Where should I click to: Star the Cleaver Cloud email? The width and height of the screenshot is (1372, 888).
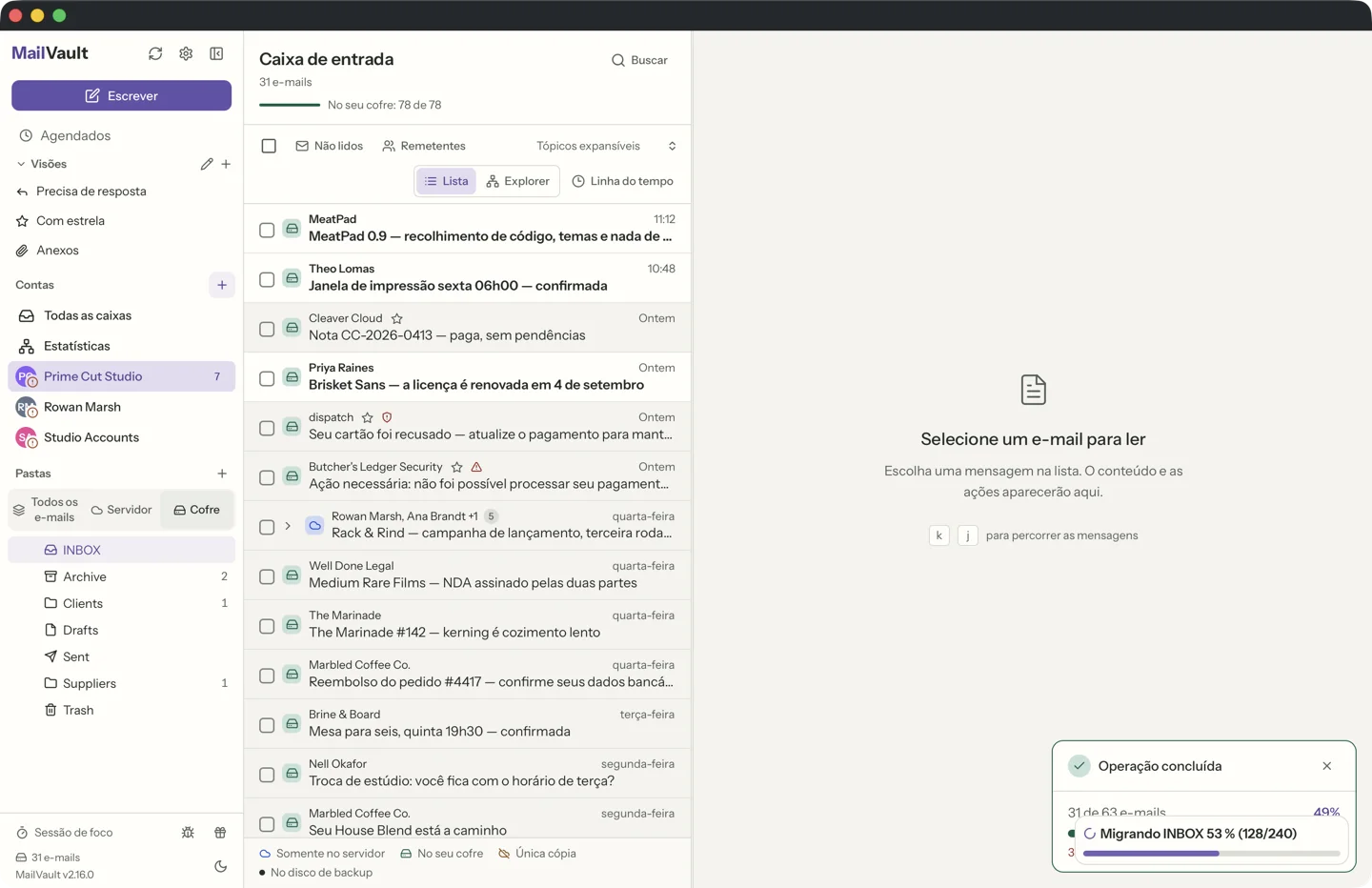tap(396, 318)
